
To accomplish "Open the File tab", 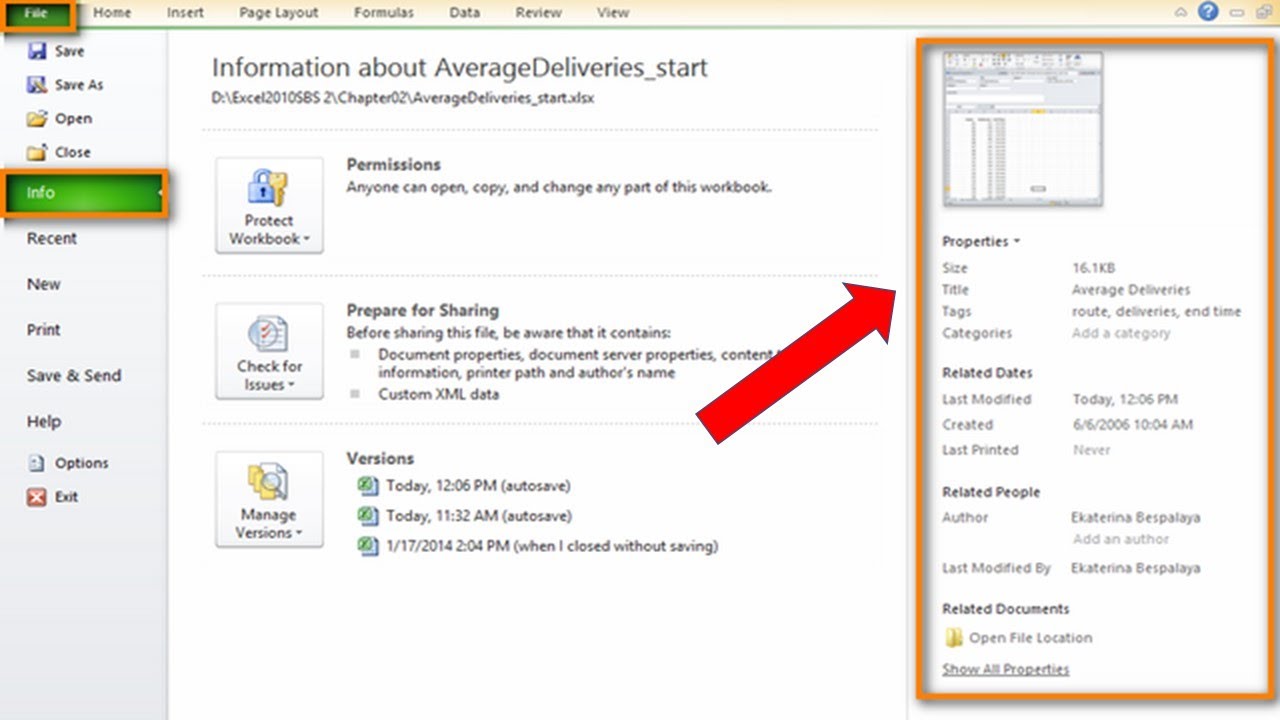I will (x=39, y=13).
